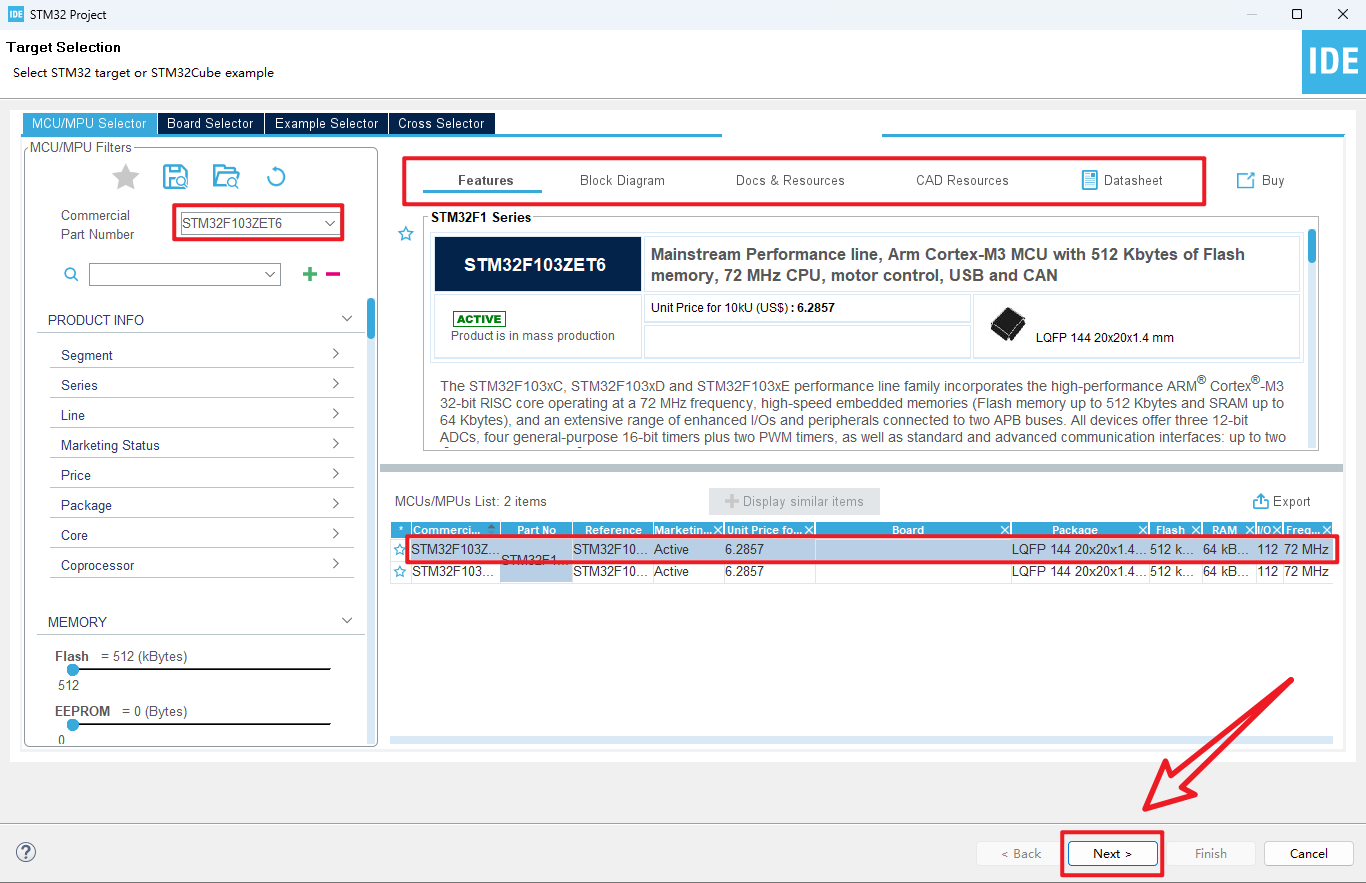The image size is (1366, 883).
Task: Collapse the PRODUCT INFO section
Action: pos(347,319)
